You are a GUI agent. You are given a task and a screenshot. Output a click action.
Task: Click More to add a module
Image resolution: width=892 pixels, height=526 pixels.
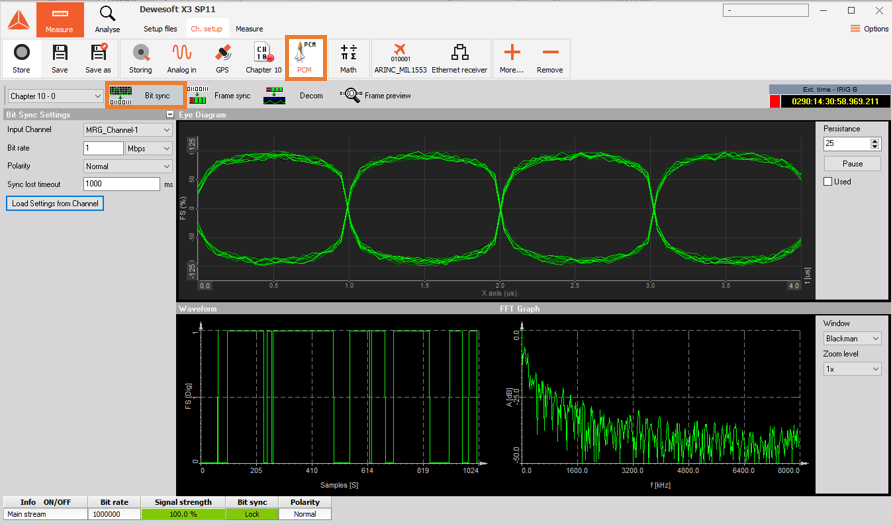coord(511,59)
